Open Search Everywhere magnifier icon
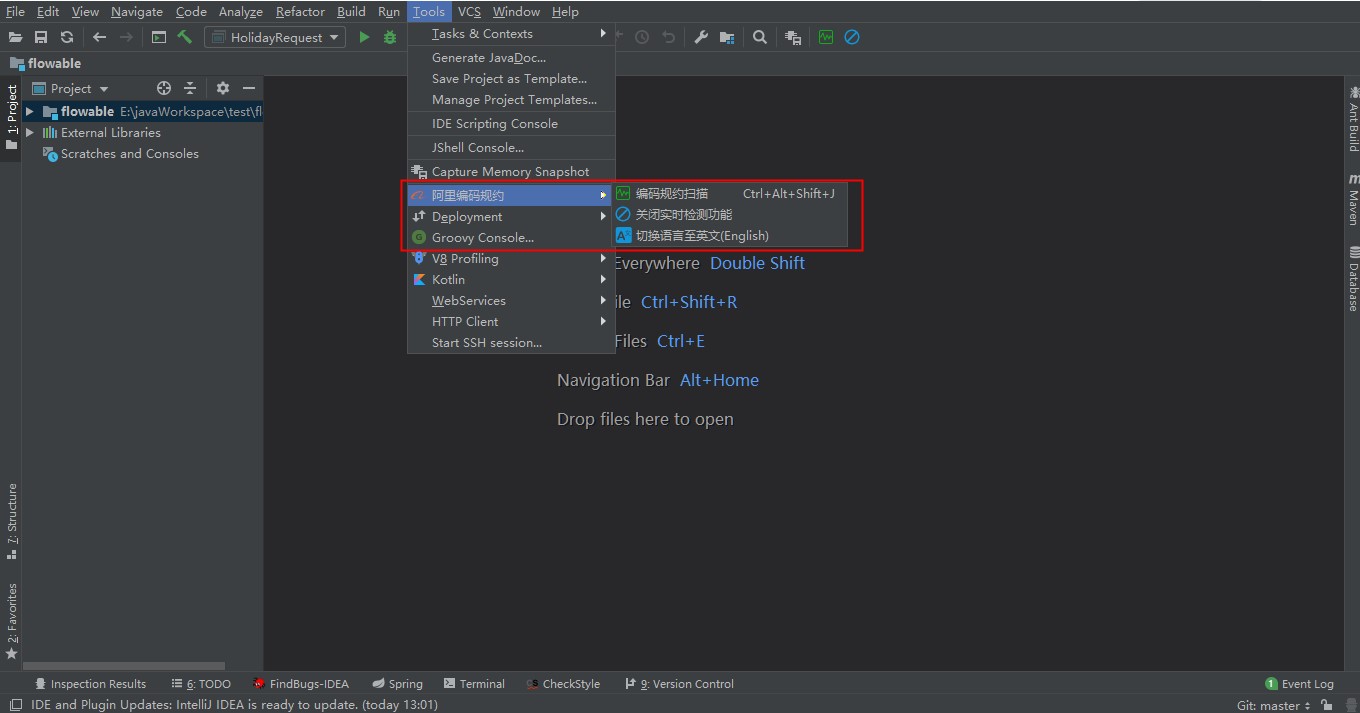 point(760,37)
